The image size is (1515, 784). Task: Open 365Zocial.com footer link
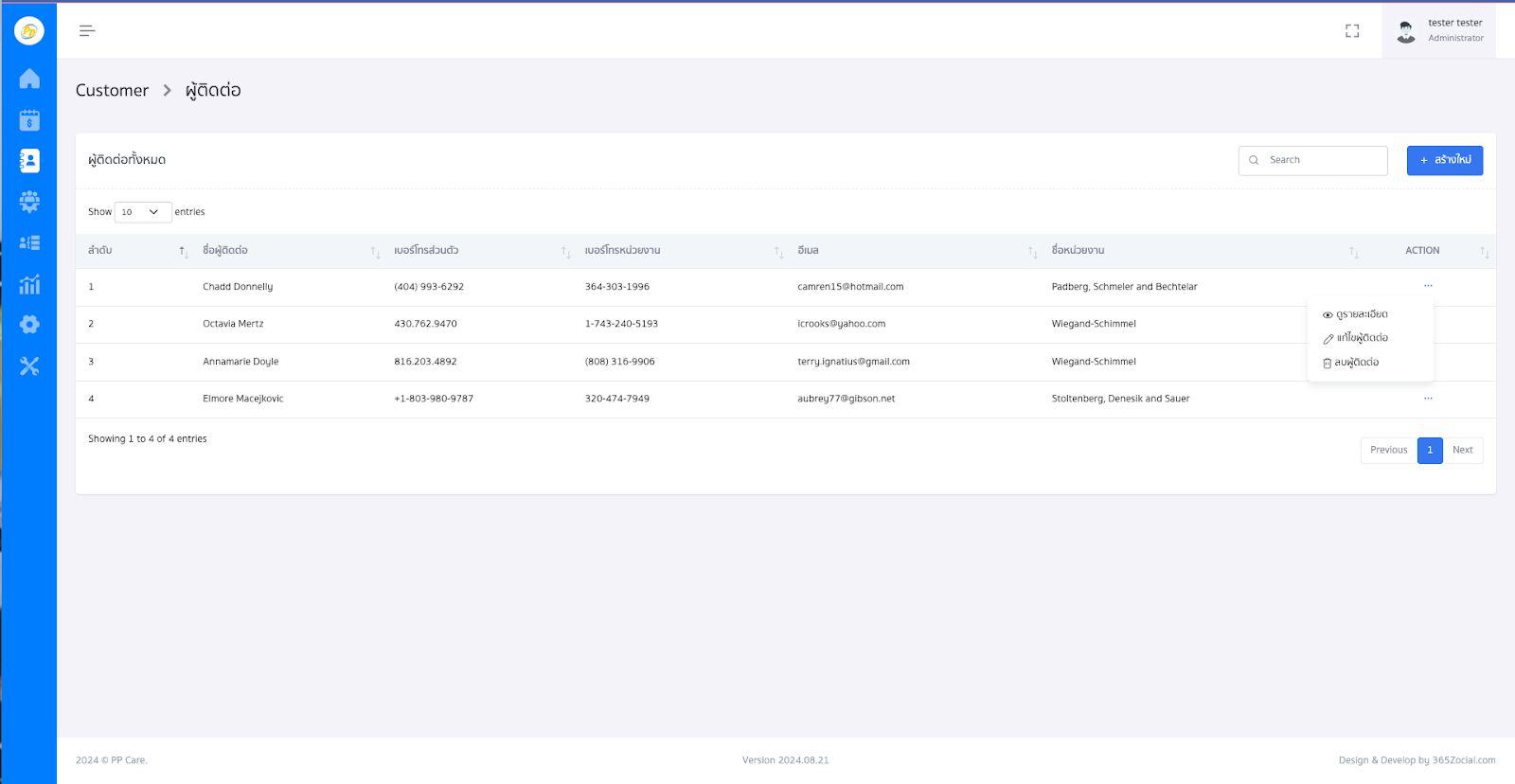pos(1464,760)
